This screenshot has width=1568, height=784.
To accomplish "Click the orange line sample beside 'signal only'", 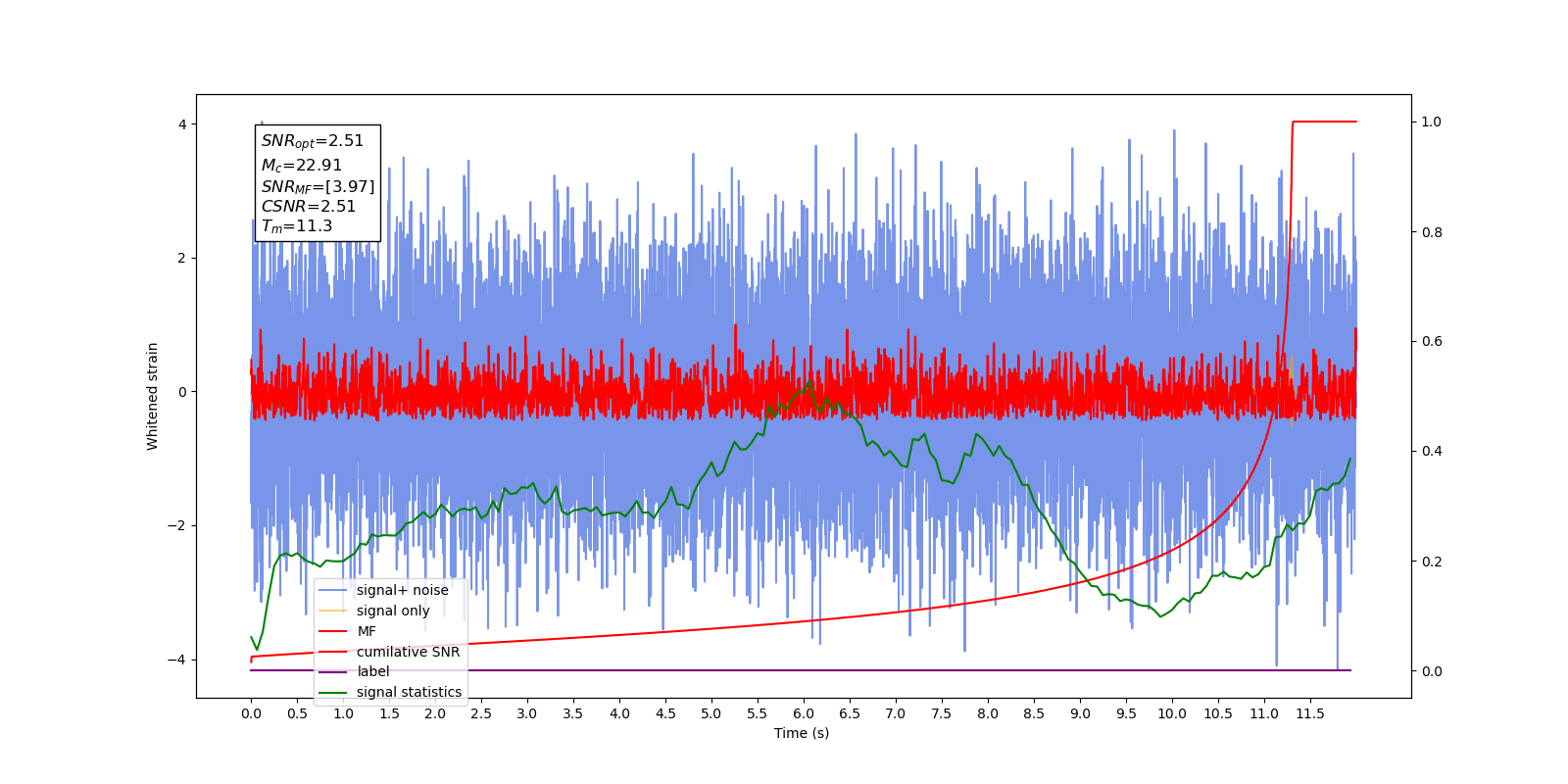I will point(333,611).
